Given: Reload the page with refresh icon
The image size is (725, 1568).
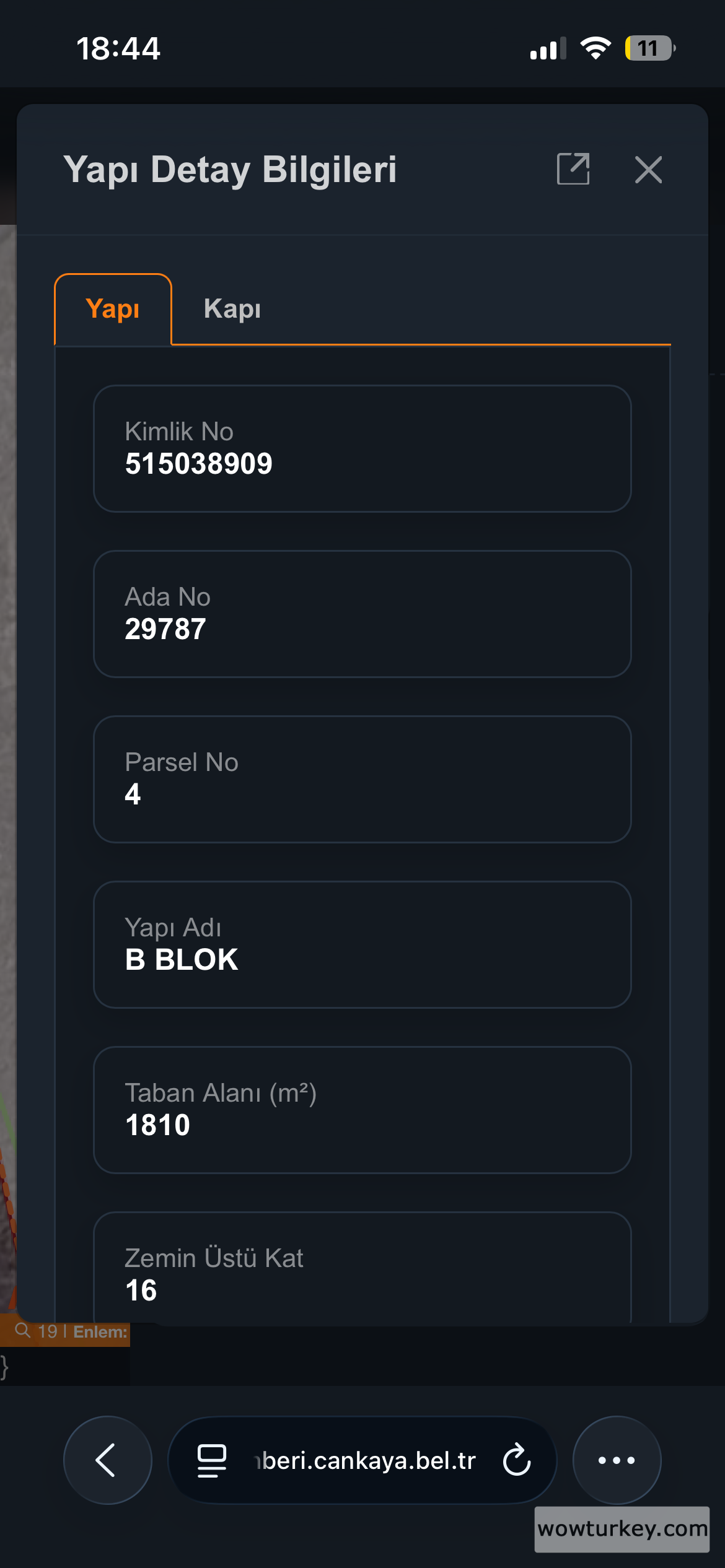Looking at the screenshot, I should pos(517,1460).
